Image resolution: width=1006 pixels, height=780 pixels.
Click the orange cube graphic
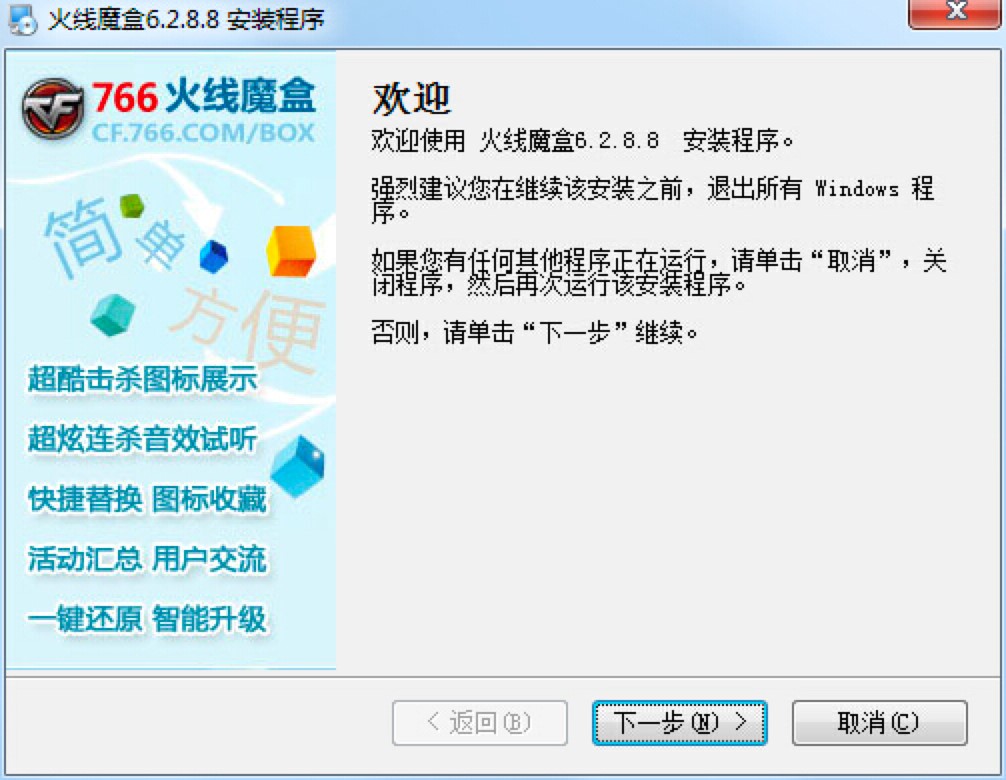[291, 251]
